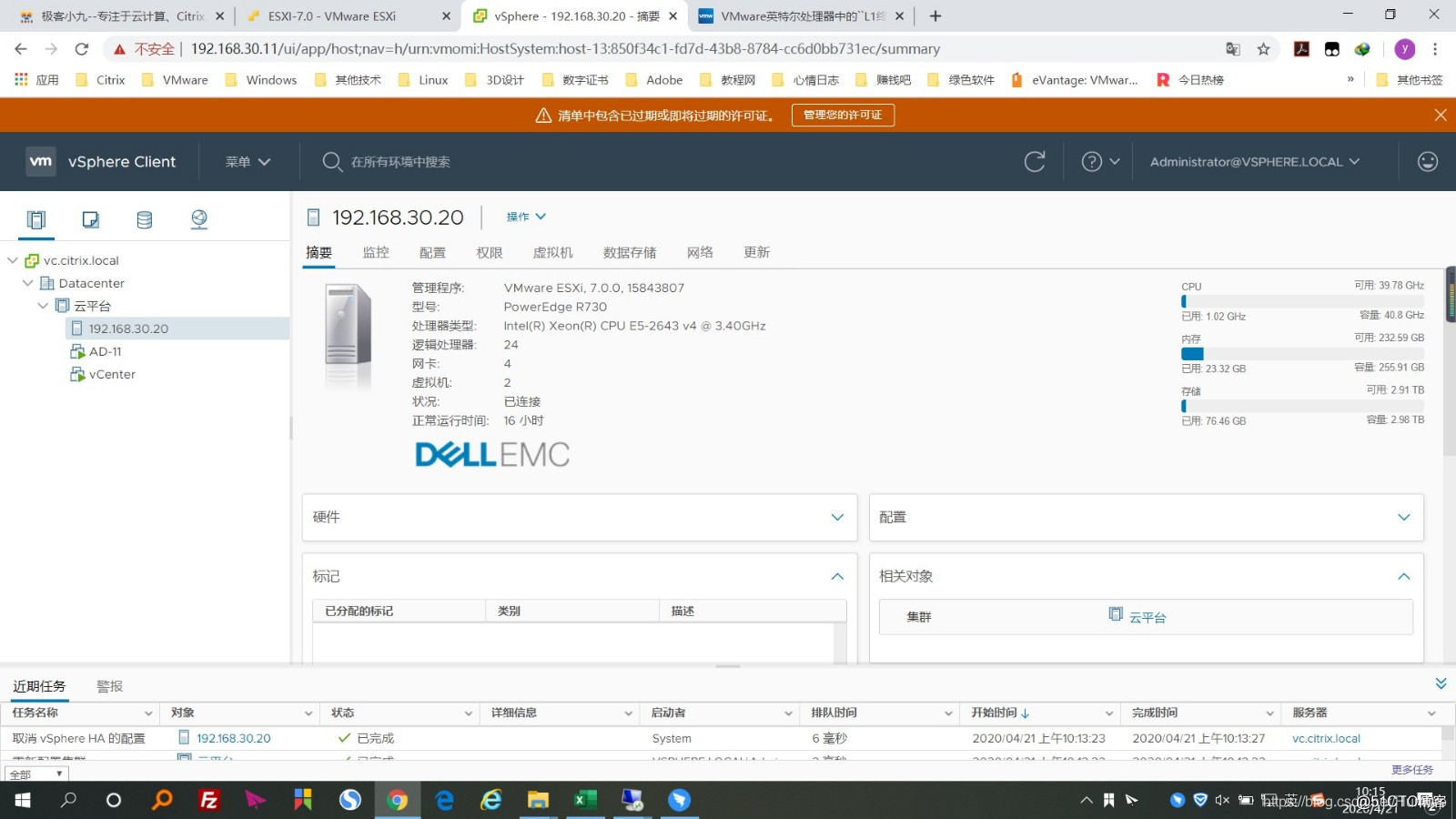1456x819 pixels.
Task: Open the help question mark menu
Action: click(x=1100, y=162)
